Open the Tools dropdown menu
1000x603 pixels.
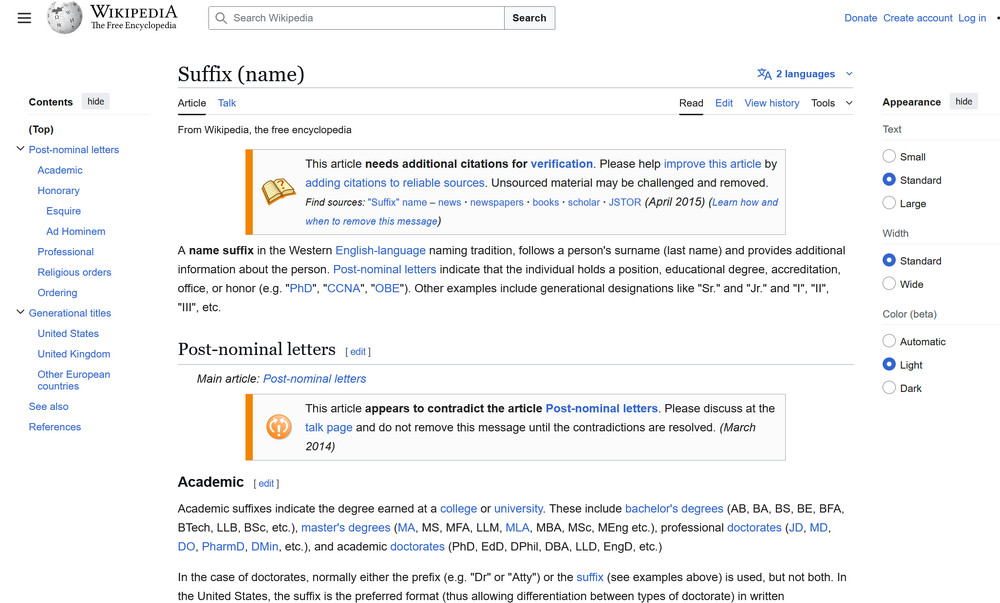click(831, 103)
